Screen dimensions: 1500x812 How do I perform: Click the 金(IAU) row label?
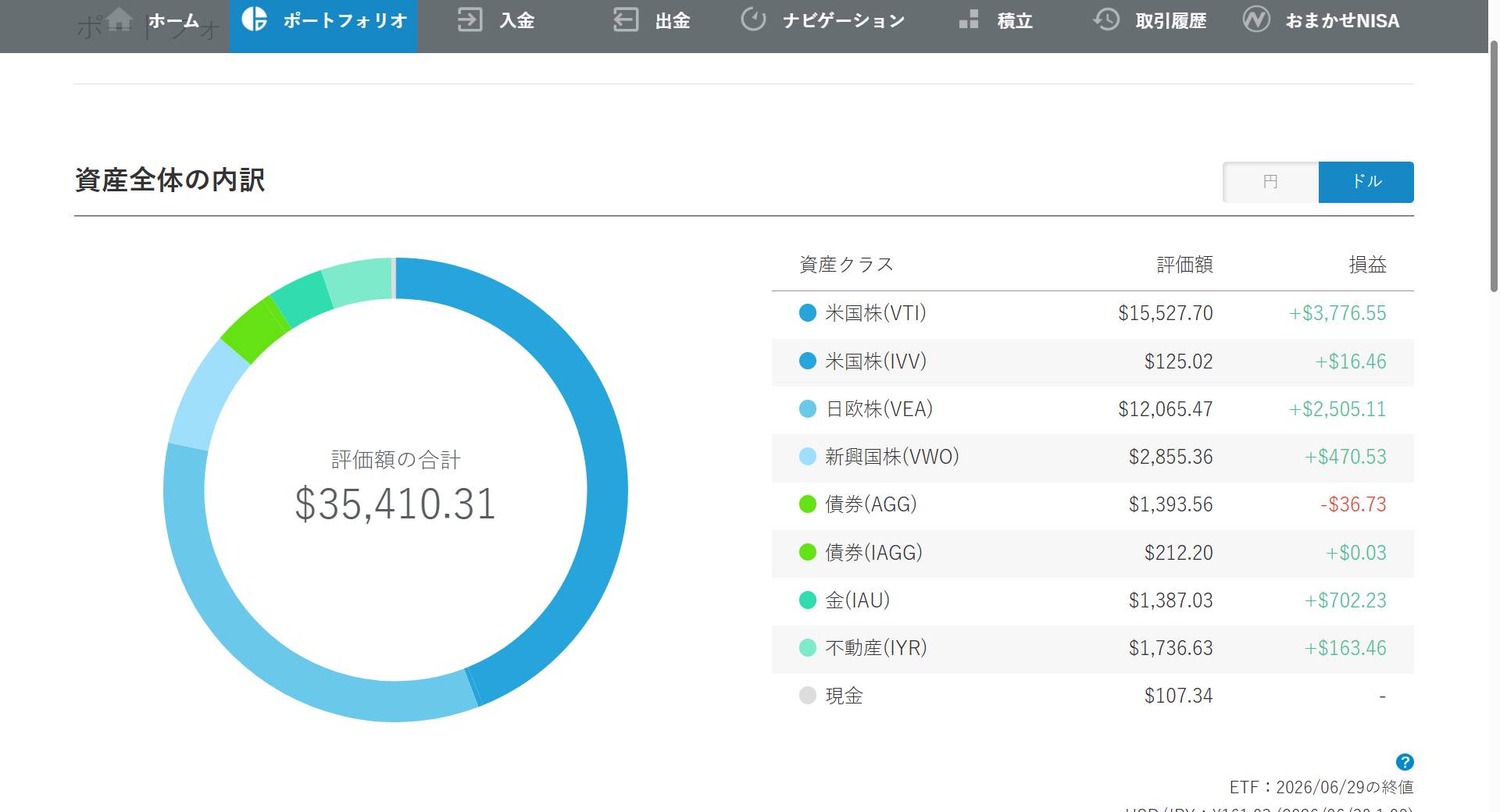(x=858, y=600)
